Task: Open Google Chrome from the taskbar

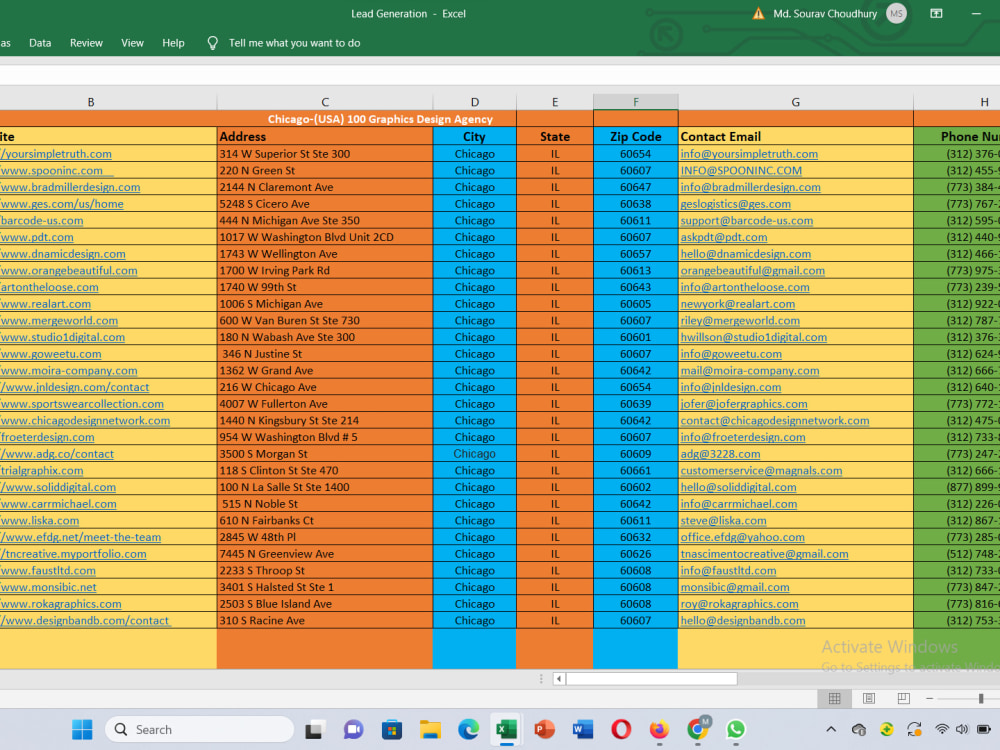Action: (x=698, y=729)
